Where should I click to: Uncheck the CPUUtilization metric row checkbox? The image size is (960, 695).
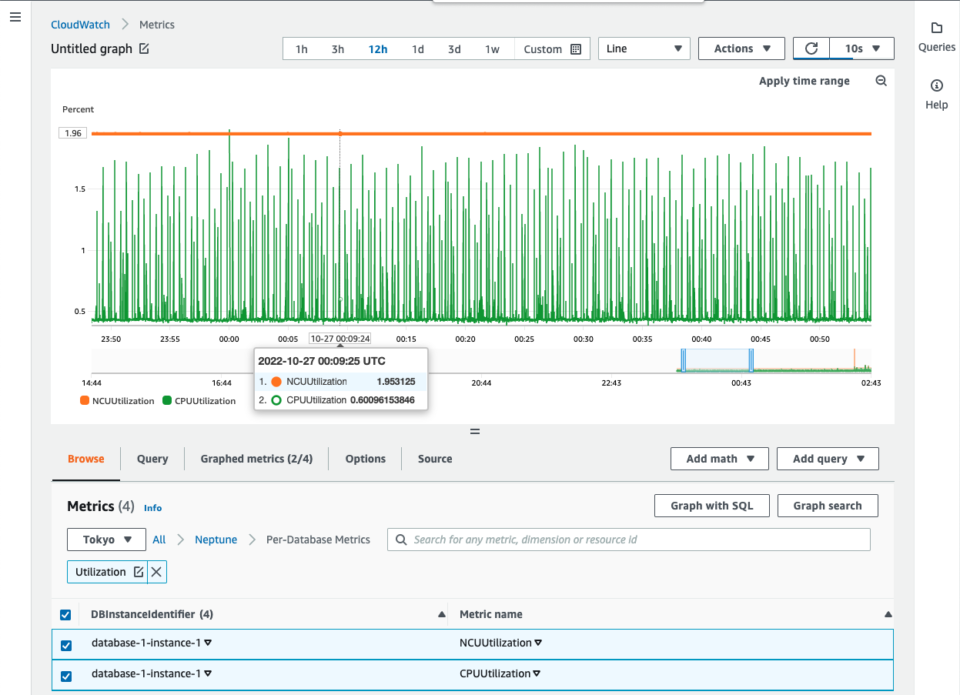pos(65,673)
